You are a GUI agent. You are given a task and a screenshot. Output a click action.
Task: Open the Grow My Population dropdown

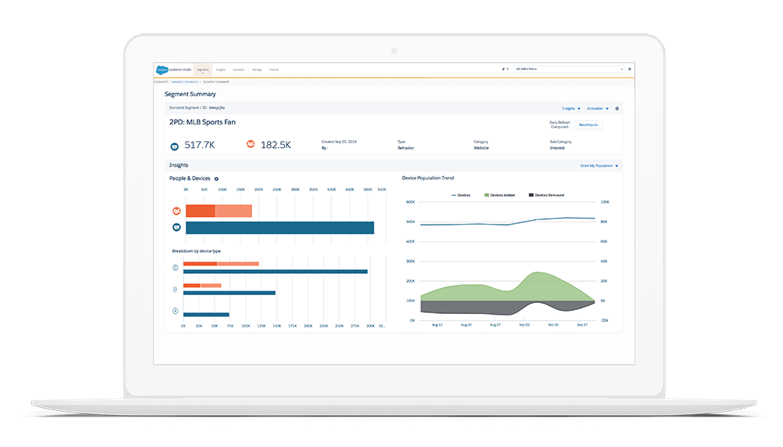click(x=599, y=166)
